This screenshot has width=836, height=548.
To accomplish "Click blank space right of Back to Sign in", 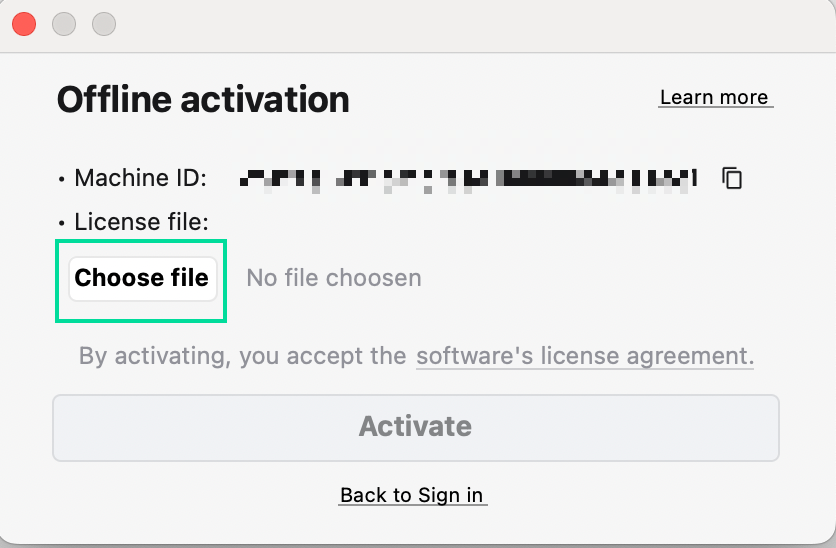I will click(x=650, y=495).
